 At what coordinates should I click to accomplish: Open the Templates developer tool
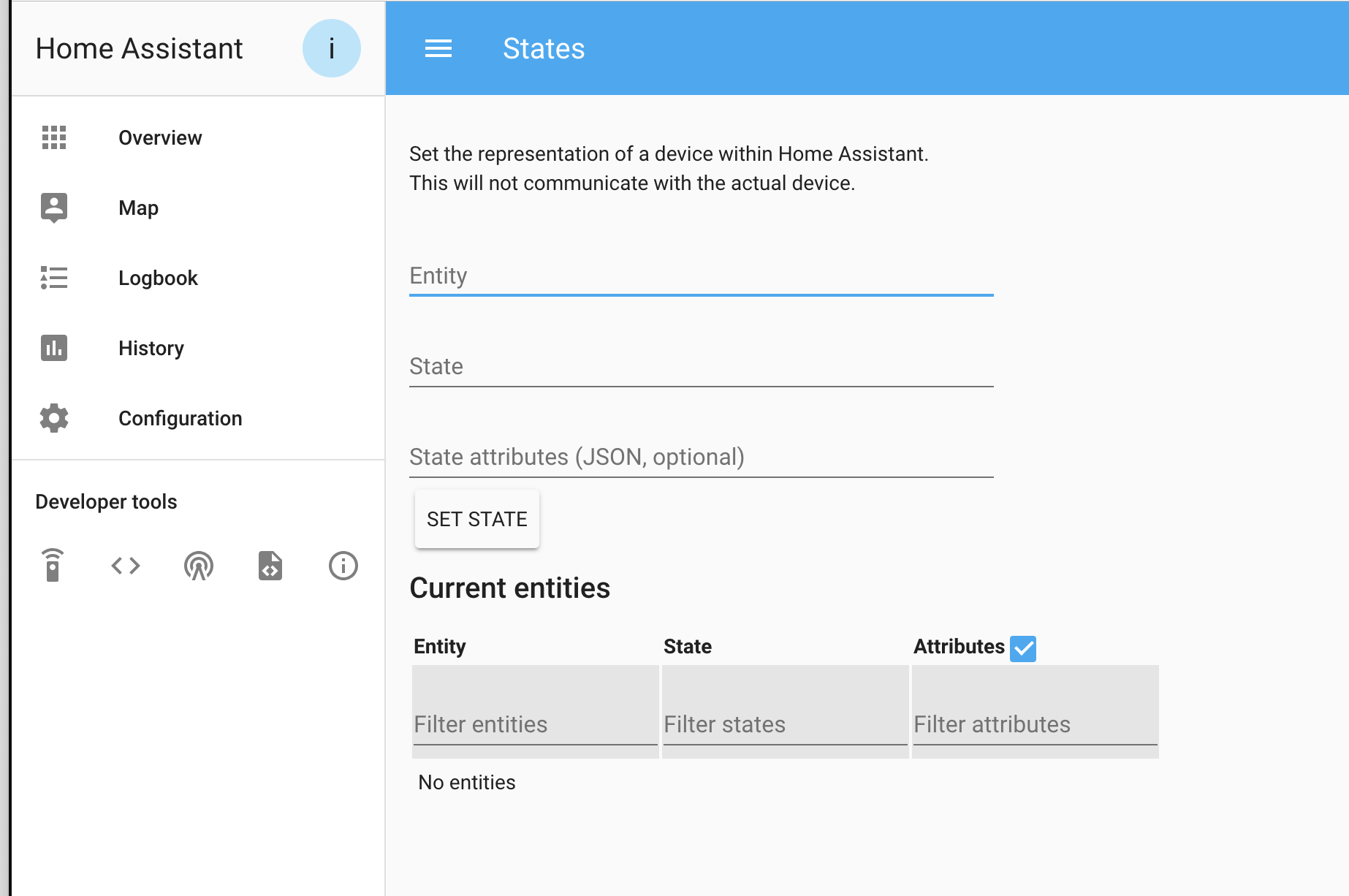pyautogui.click(x=270, y=565)
